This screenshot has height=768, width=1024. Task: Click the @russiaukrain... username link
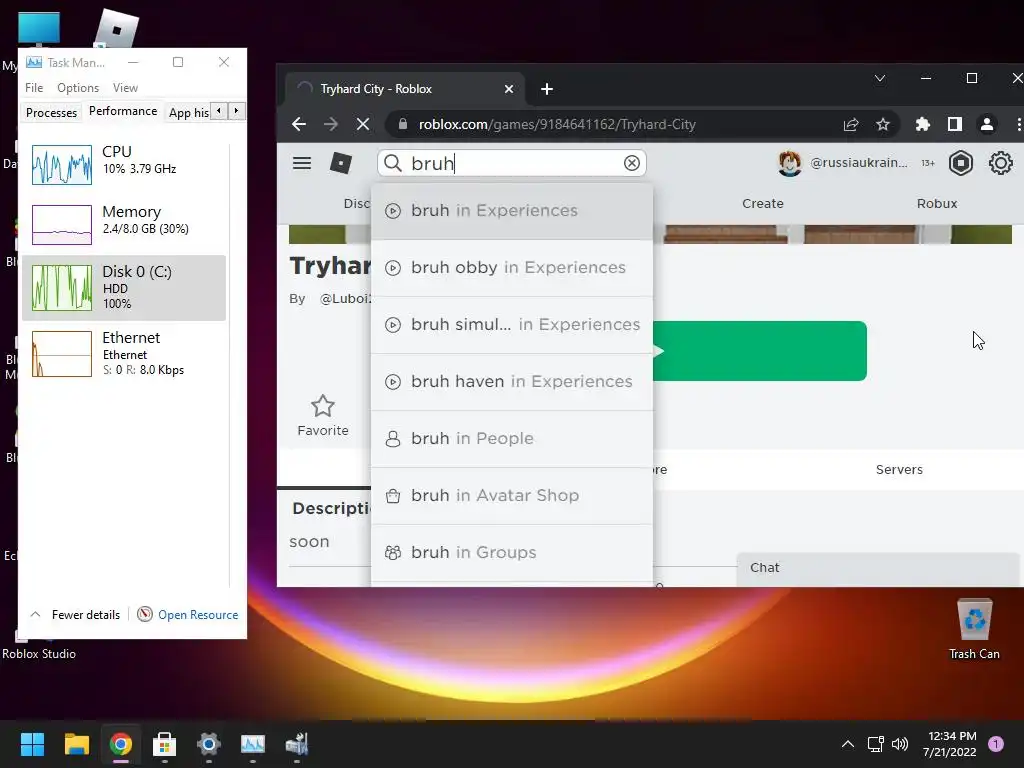[859, 163]
